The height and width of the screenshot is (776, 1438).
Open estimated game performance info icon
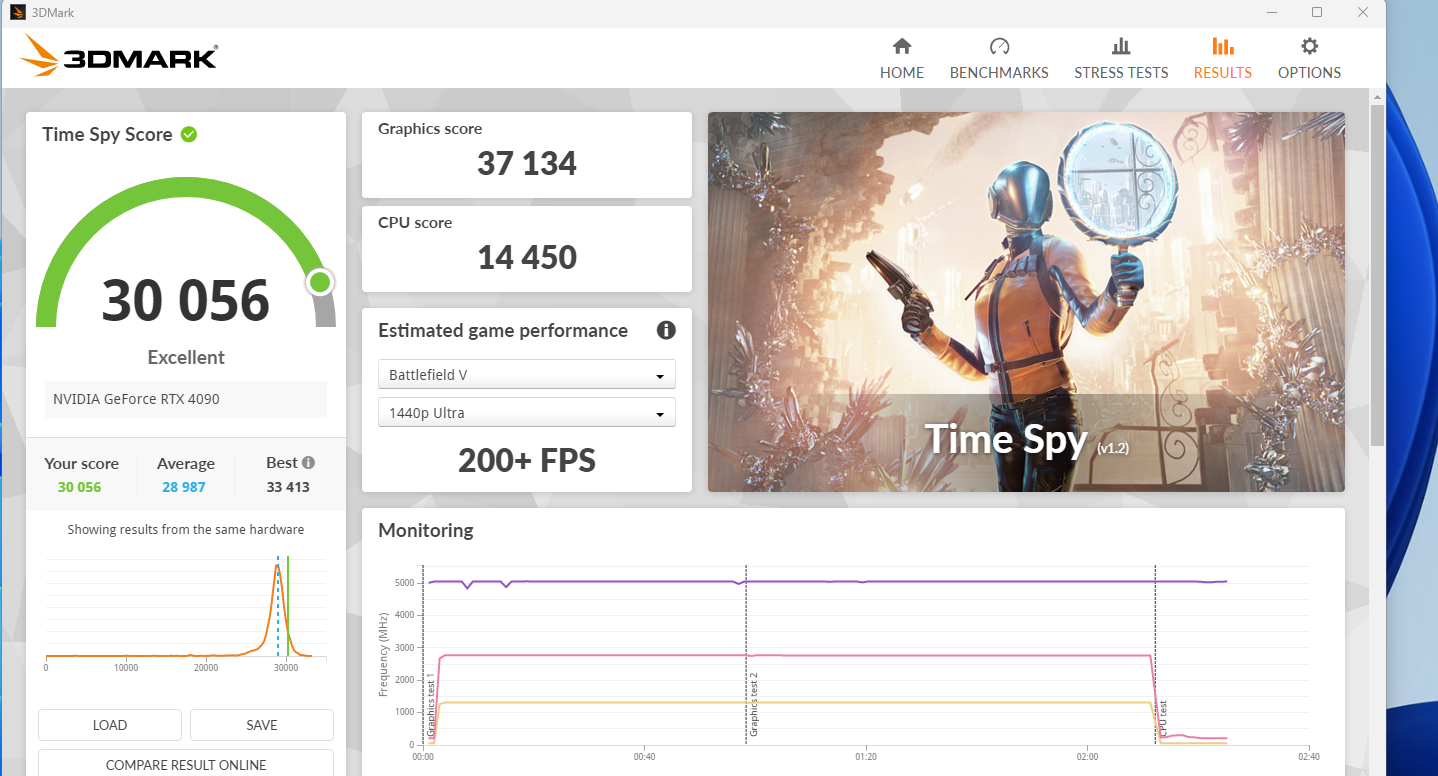[x=666, y=330]
